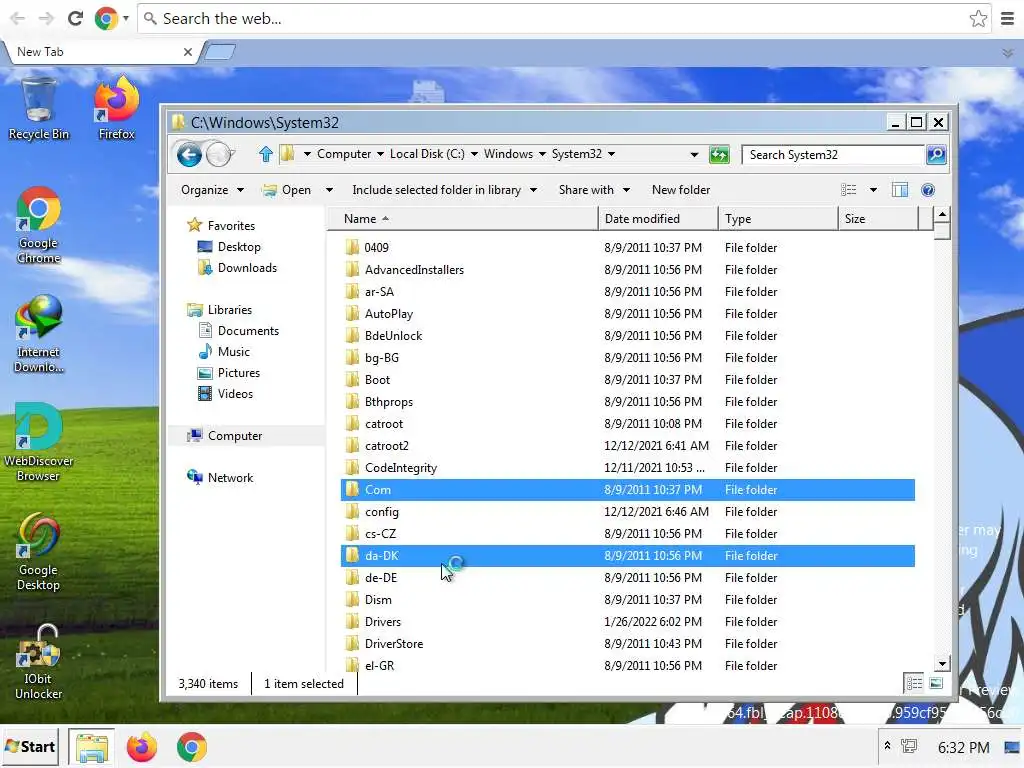Screen dimensions: 1024x768
Task: Go back in the Explorer window
Action: [189, 155]
